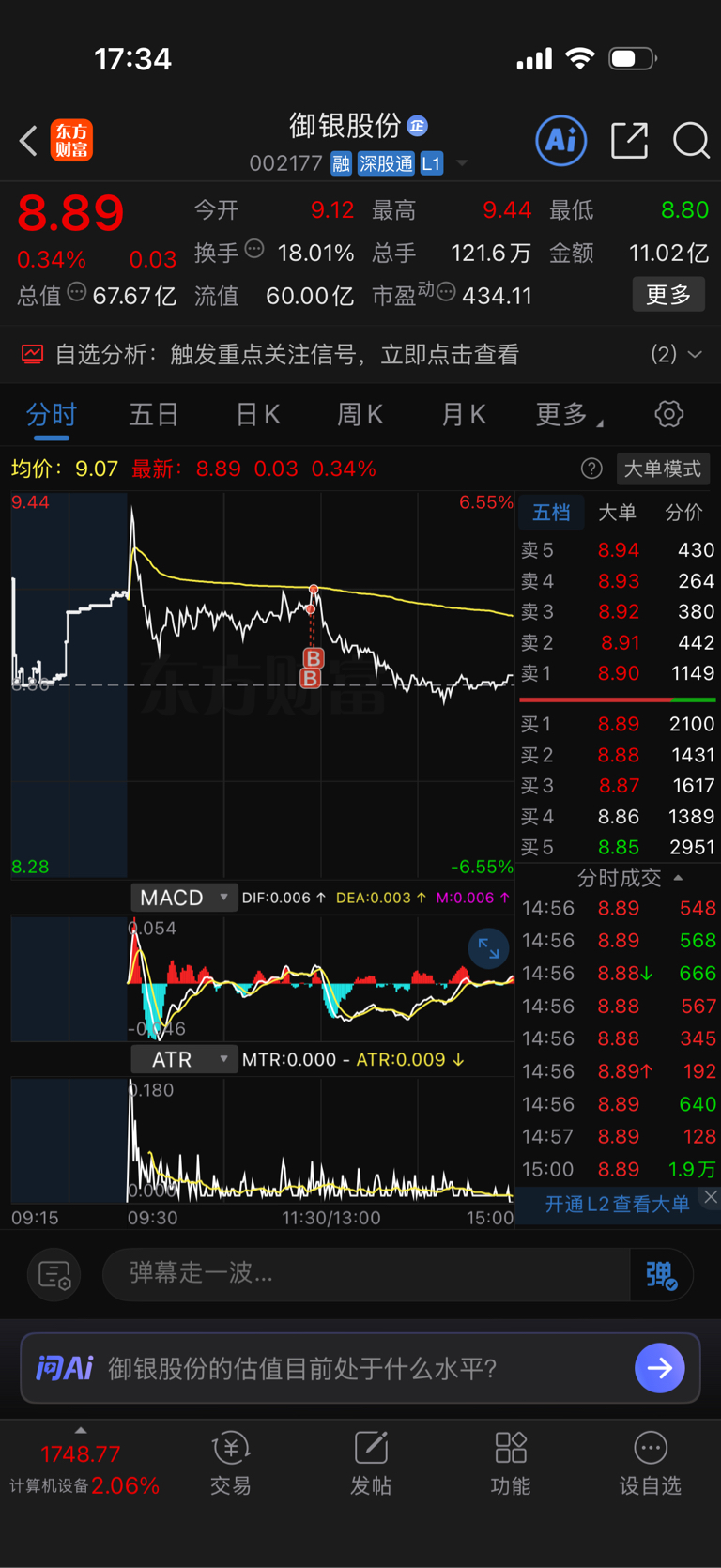Select 分价 tab
721x1568 pixels.
point(683,513)
